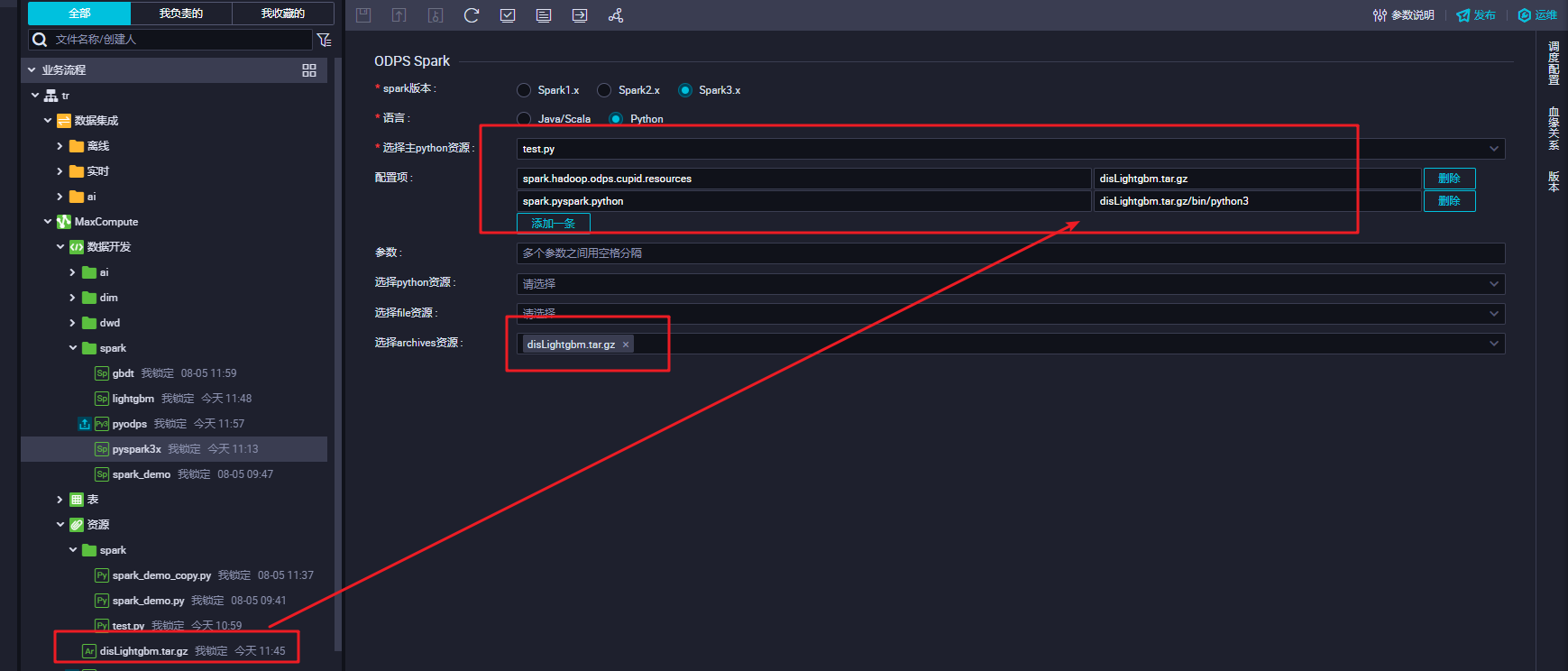Screen dimensions: 1568x671
Task: Open the 版本 side tab
Action: 1554,181
